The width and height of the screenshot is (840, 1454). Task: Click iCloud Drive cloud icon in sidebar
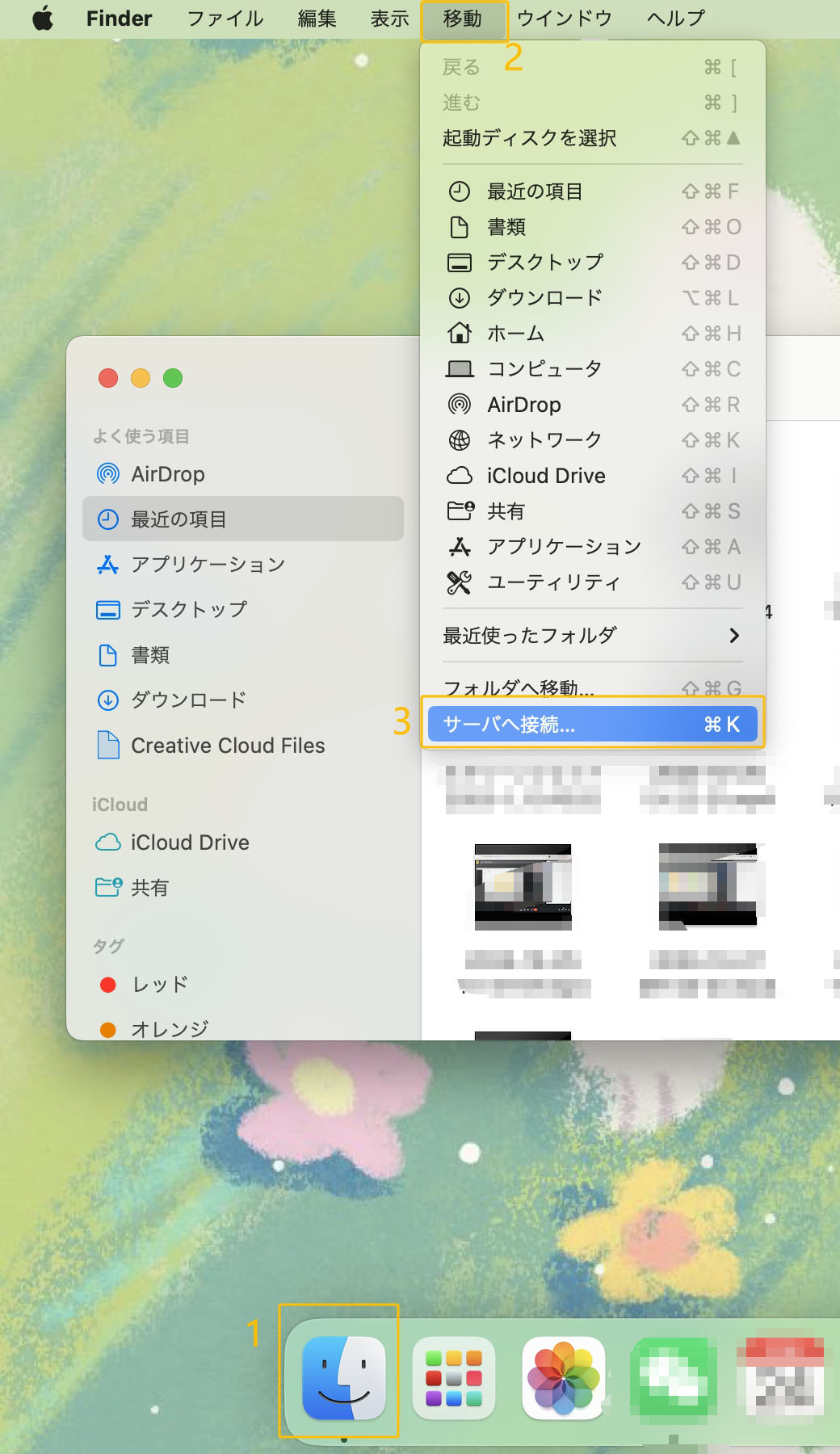[108, 843]
